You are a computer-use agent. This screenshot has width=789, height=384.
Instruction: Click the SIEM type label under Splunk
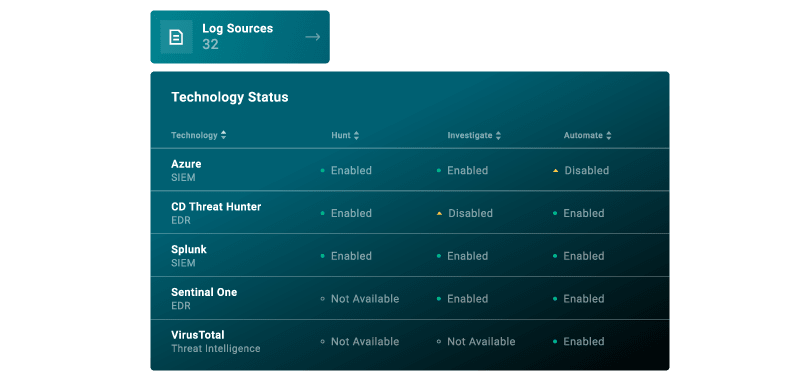pos(183,263)
